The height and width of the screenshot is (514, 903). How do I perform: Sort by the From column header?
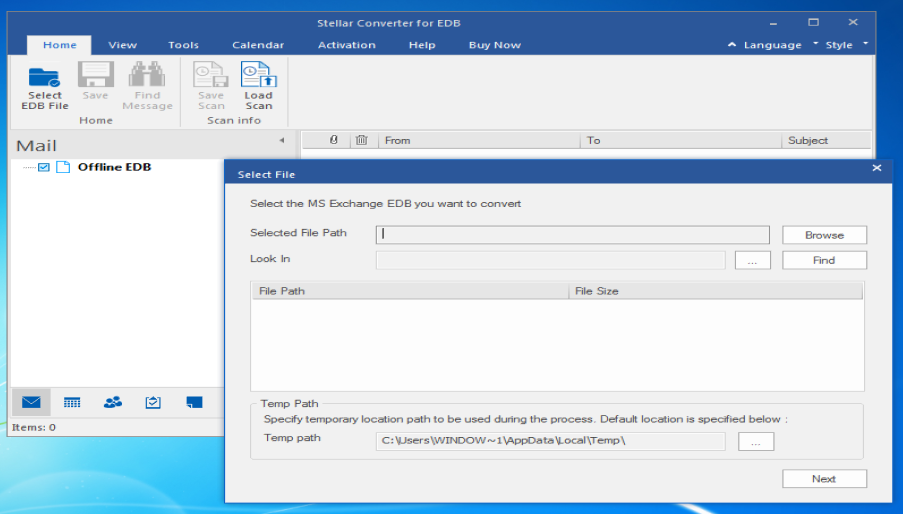point(479,140)
